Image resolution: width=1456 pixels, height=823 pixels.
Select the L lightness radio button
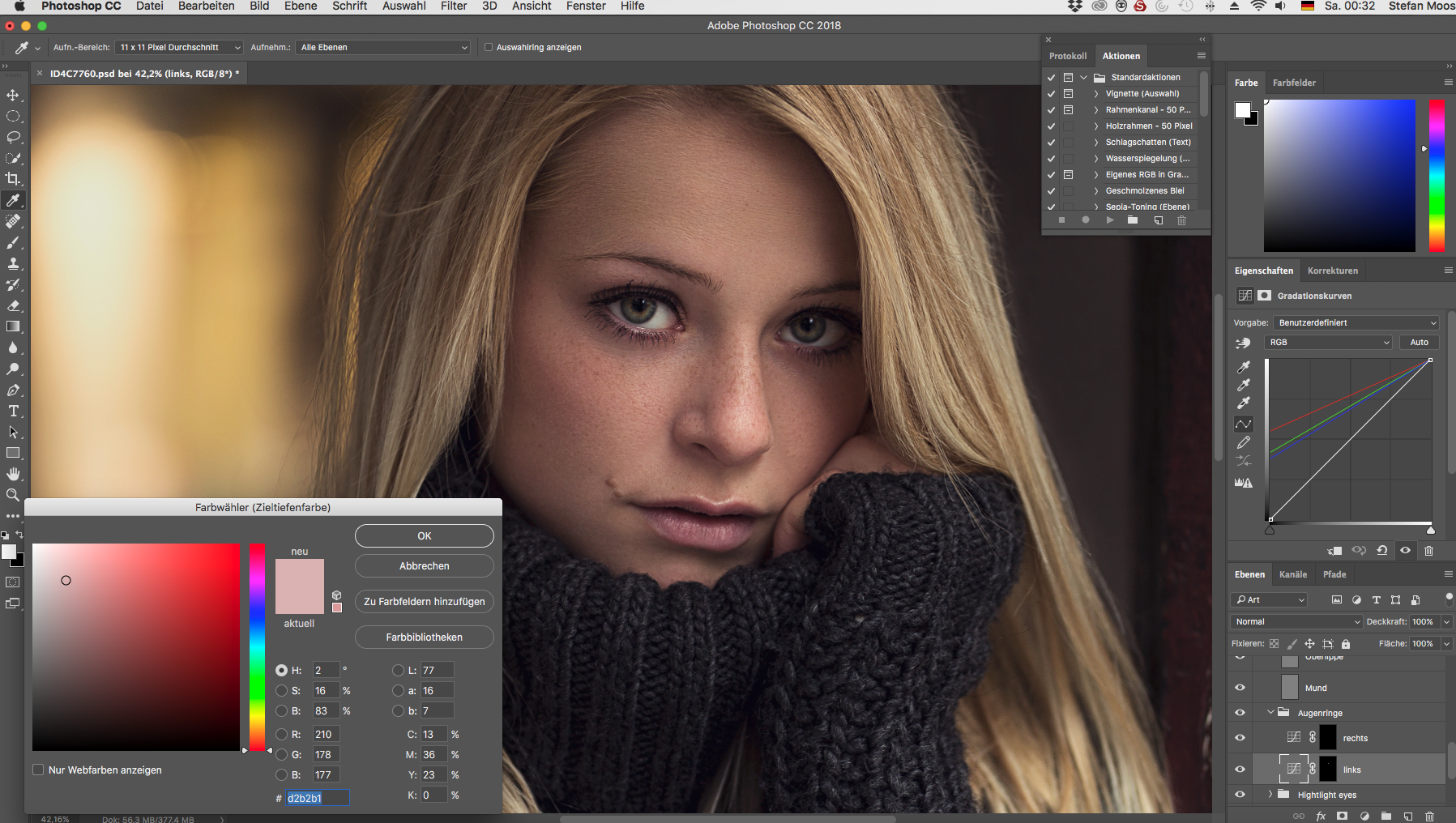(x=398, y=670)
